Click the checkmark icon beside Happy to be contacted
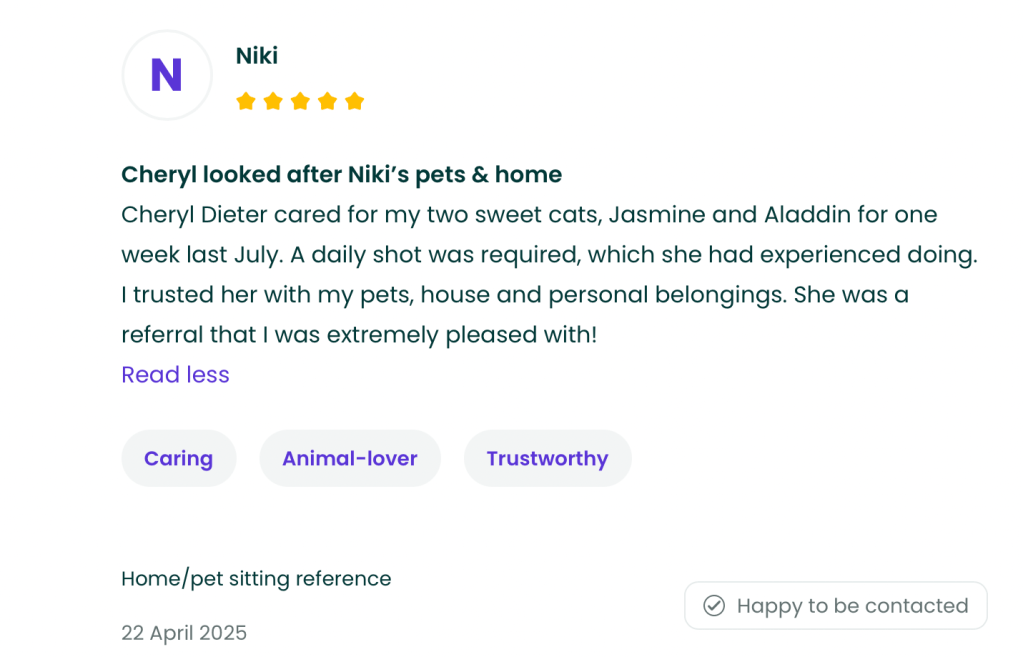Viewport: 1023px width, 657px height. [714, 606]
